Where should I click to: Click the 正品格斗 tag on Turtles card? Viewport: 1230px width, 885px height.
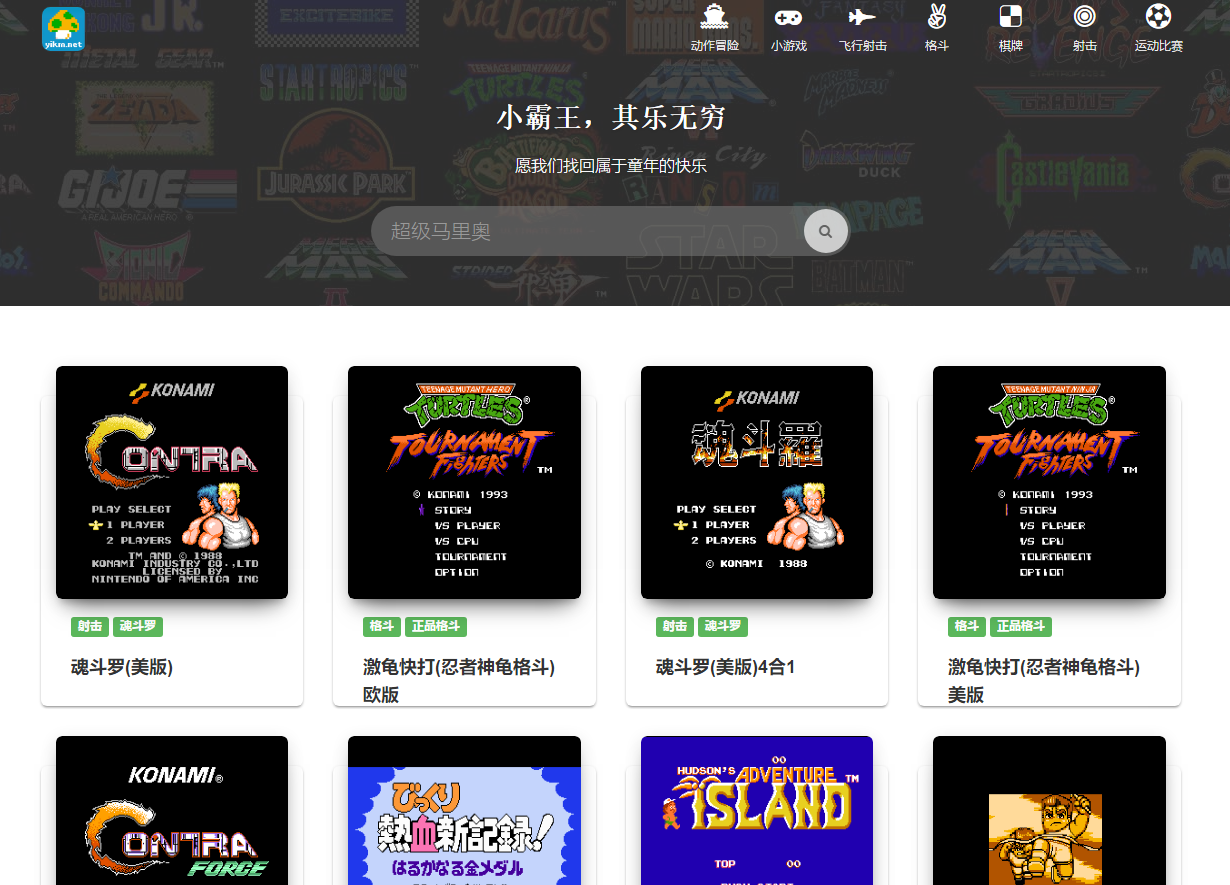(436, 627)
